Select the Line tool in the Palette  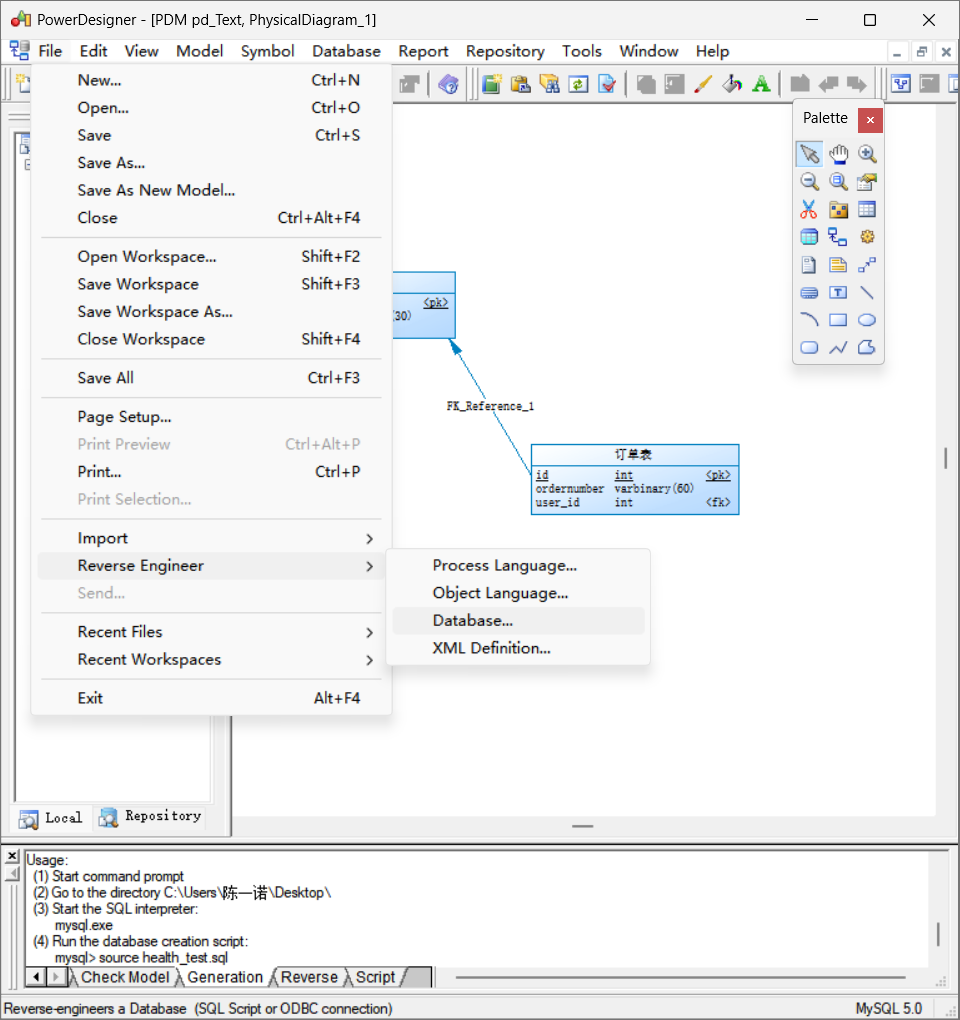coord(867,293)
